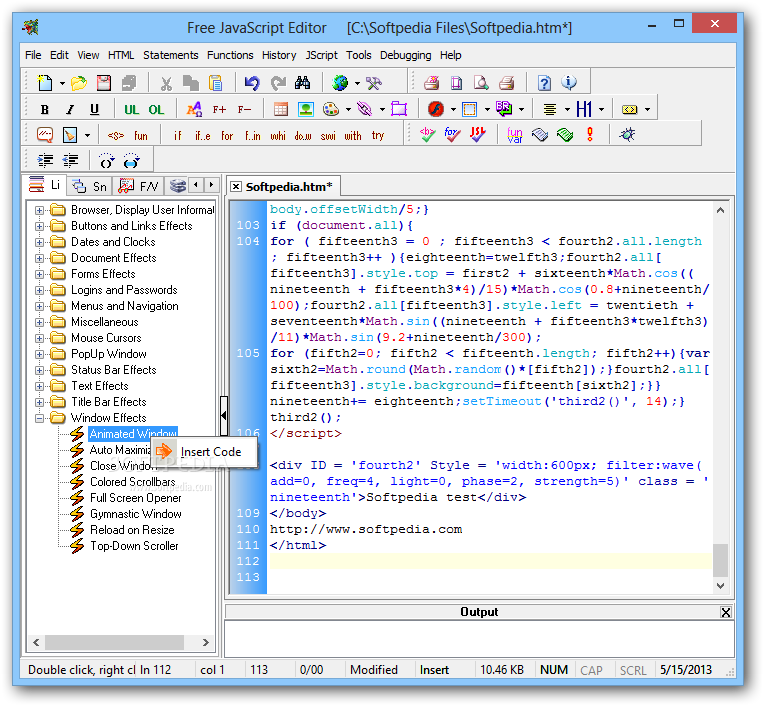This screenshot has height=706, width=764.
Task: Select Top-Down Scroller script item
Action: pos(134,546)
